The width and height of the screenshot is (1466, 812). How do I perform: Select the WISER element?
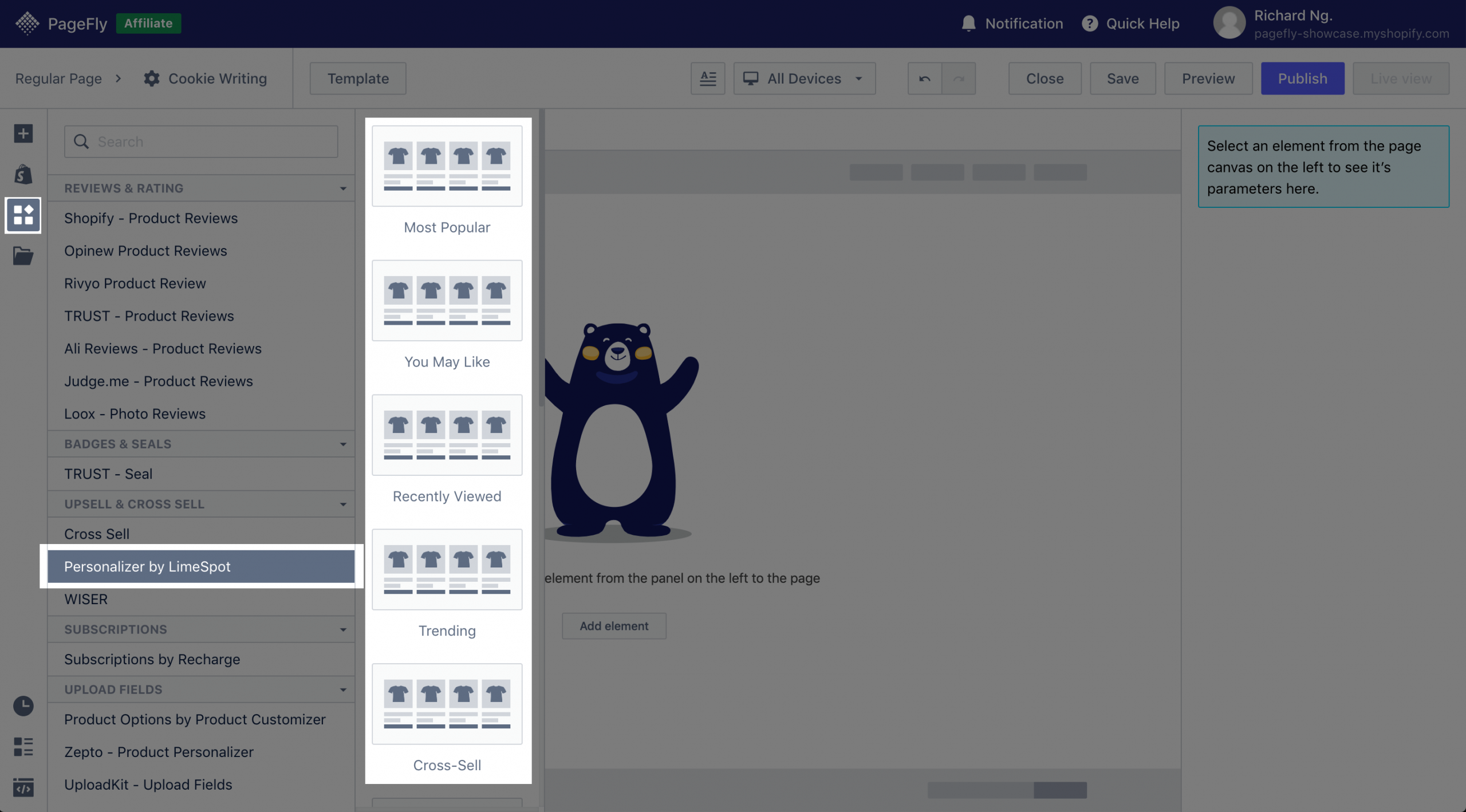[x=201, y=600]
